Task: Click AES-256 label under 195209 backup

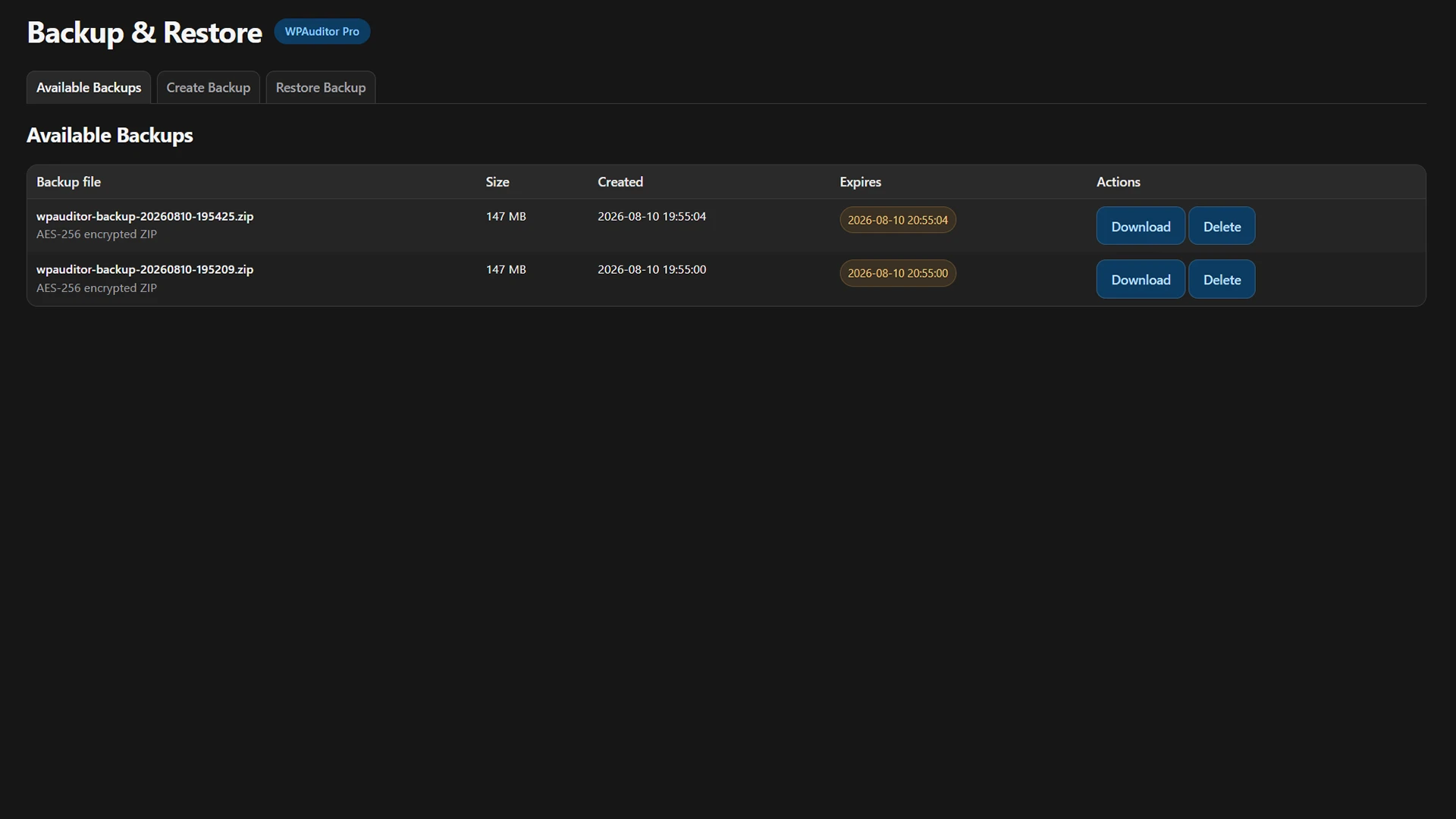Action: tap(96, 288)
